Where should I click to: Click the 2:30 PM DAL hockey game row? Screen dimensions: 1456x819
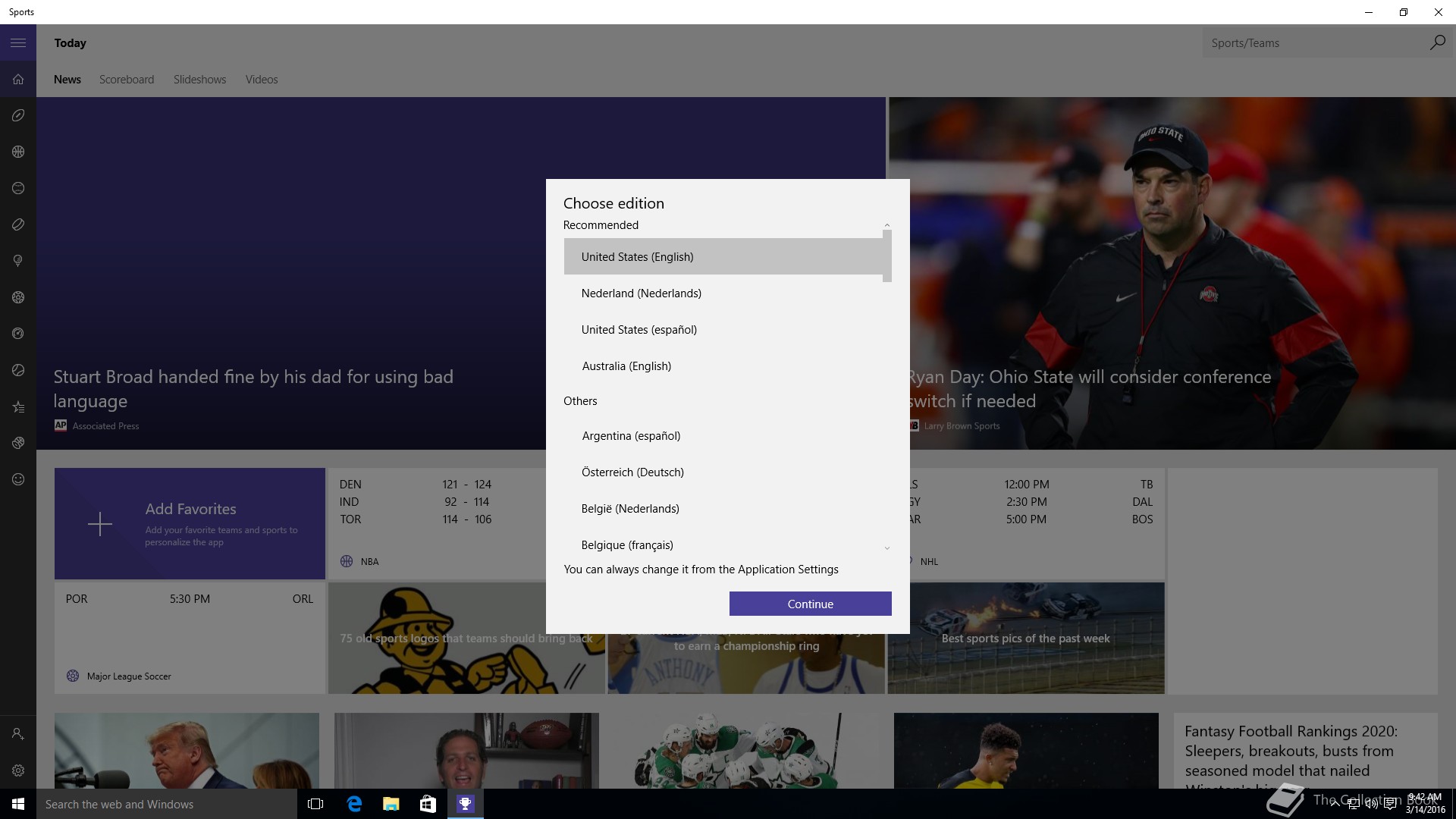1031,501
